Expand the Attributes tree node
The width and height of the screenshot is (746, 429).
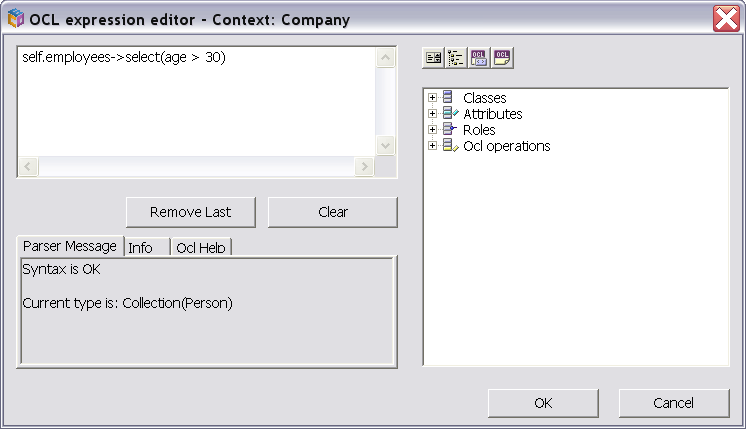point(432,114)
